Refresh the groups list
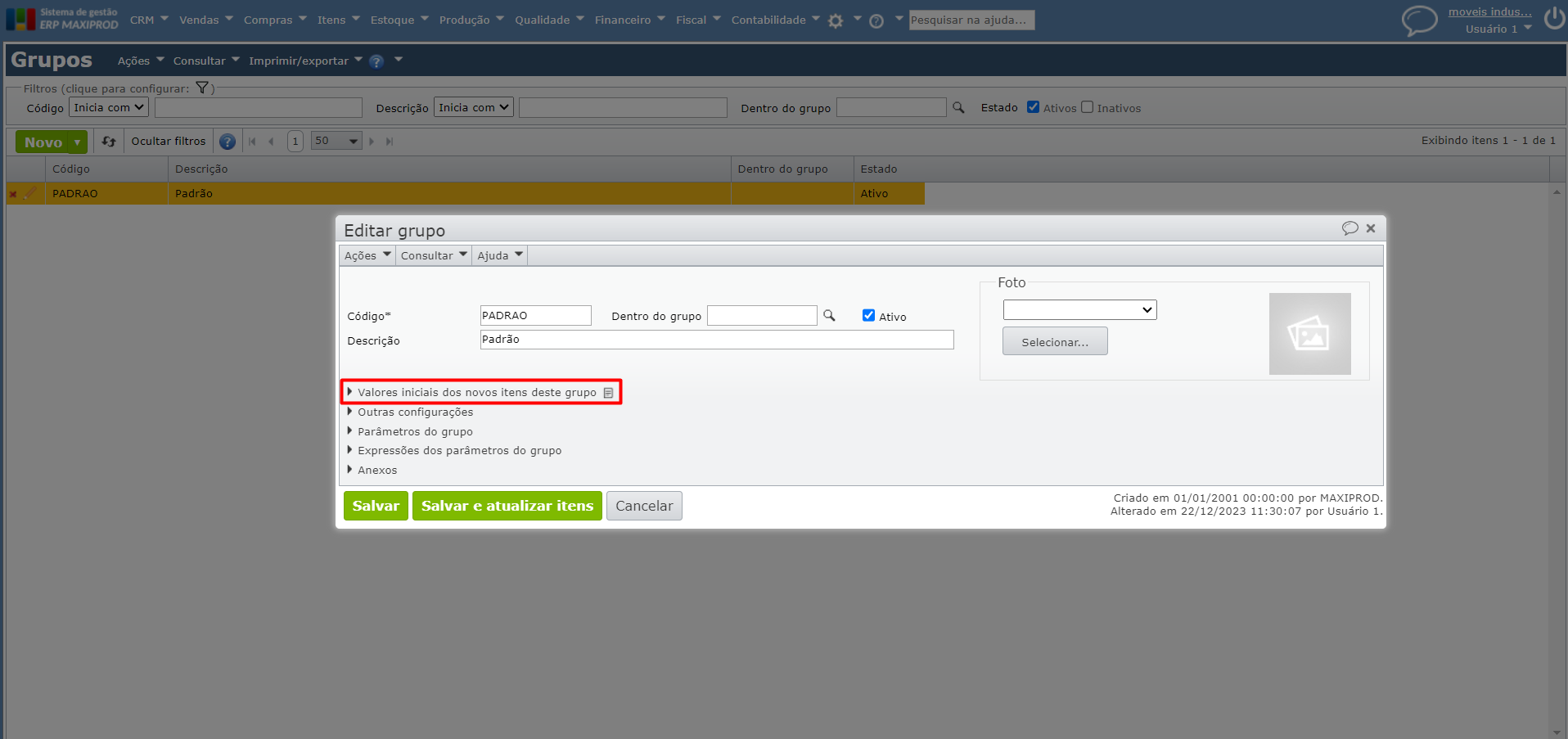The image size is (1568, 739). 109,142
